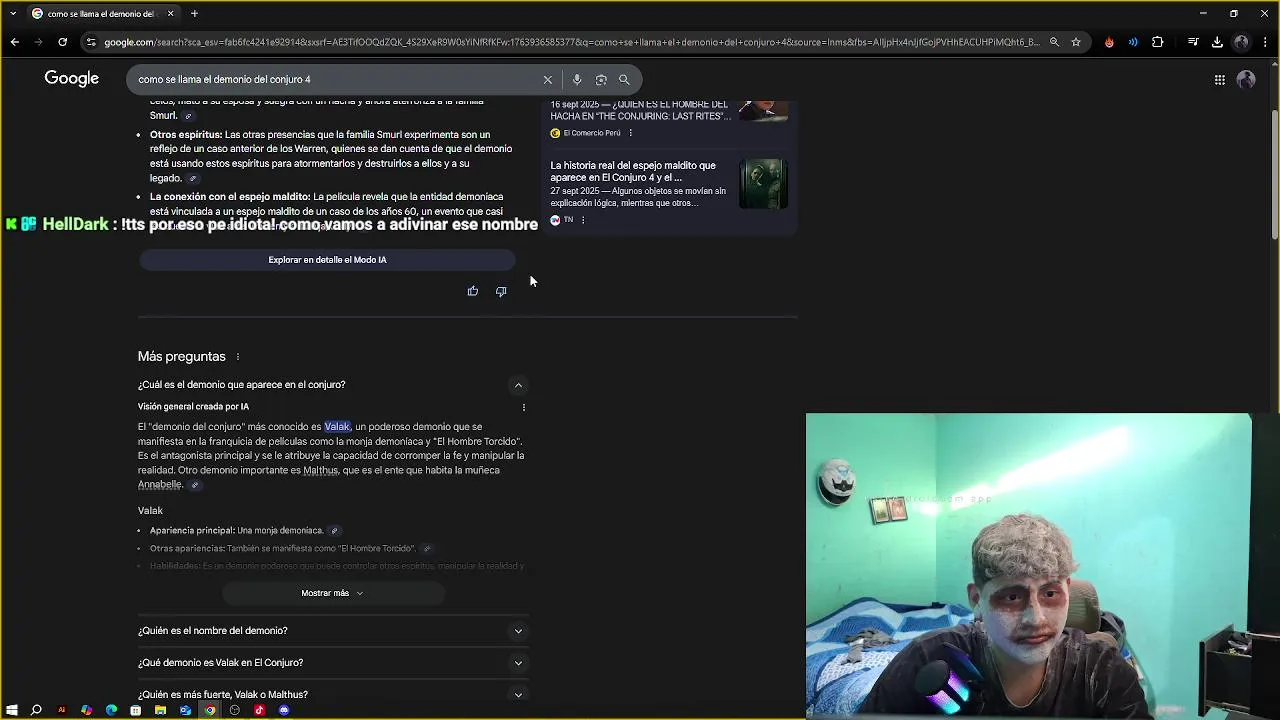Open the flame face extension icon
Screen dimensions: 1280x720
[1109, 42]
